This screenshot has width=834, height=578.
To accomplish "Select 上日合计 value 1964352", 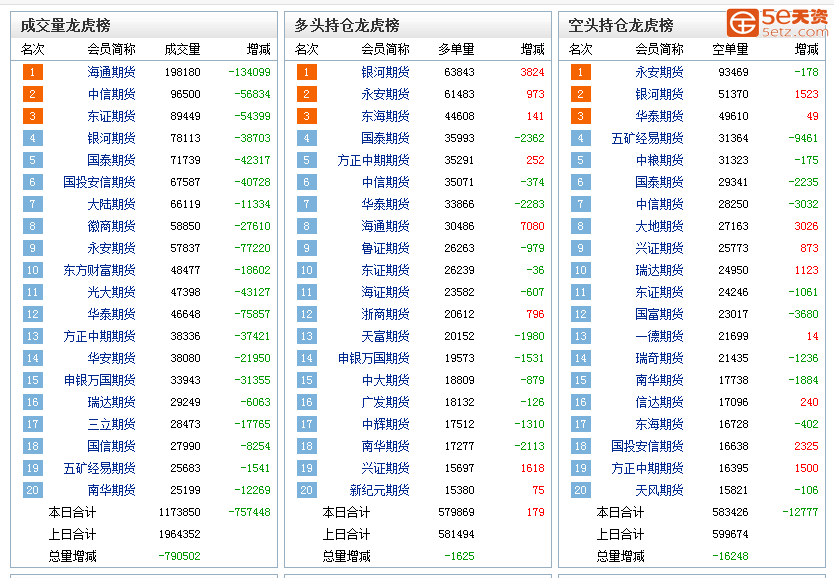I will tap(179, 534).
